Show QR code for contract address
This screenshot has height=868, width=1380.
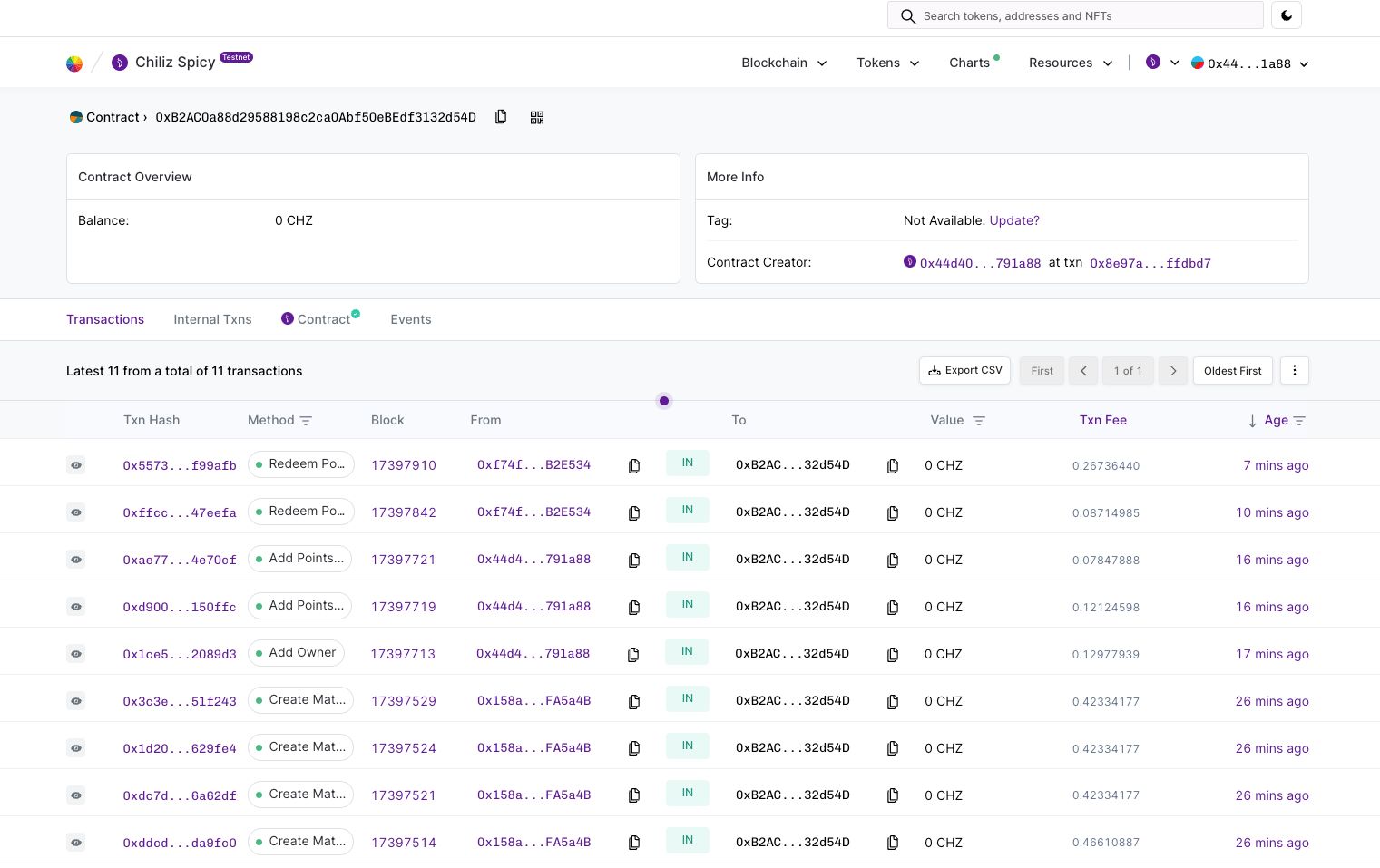click(537, 117)
